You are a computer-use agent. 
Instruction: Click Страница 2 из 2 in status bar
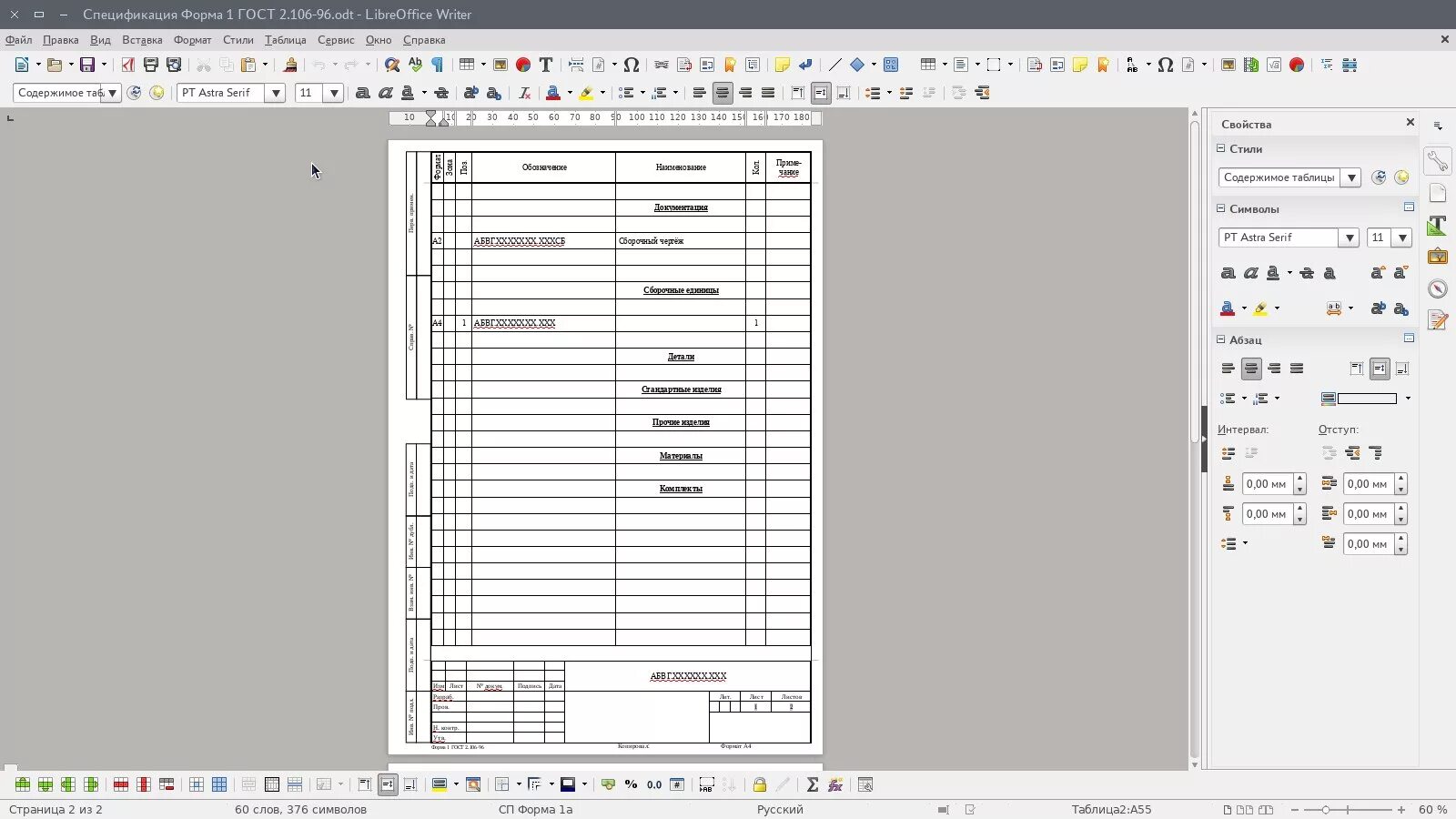56,809
